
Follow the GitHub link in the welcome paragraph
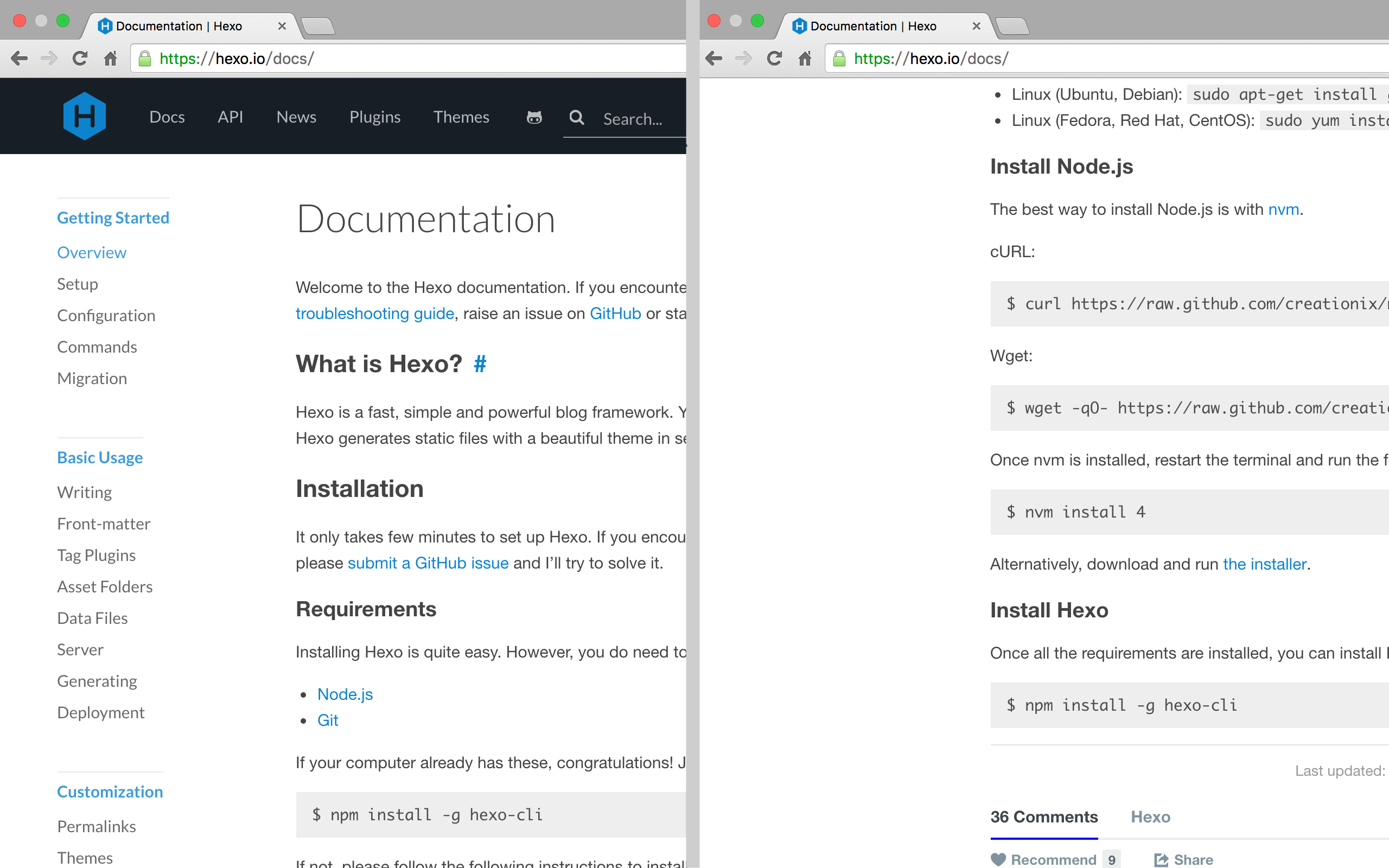pos(615,314)
